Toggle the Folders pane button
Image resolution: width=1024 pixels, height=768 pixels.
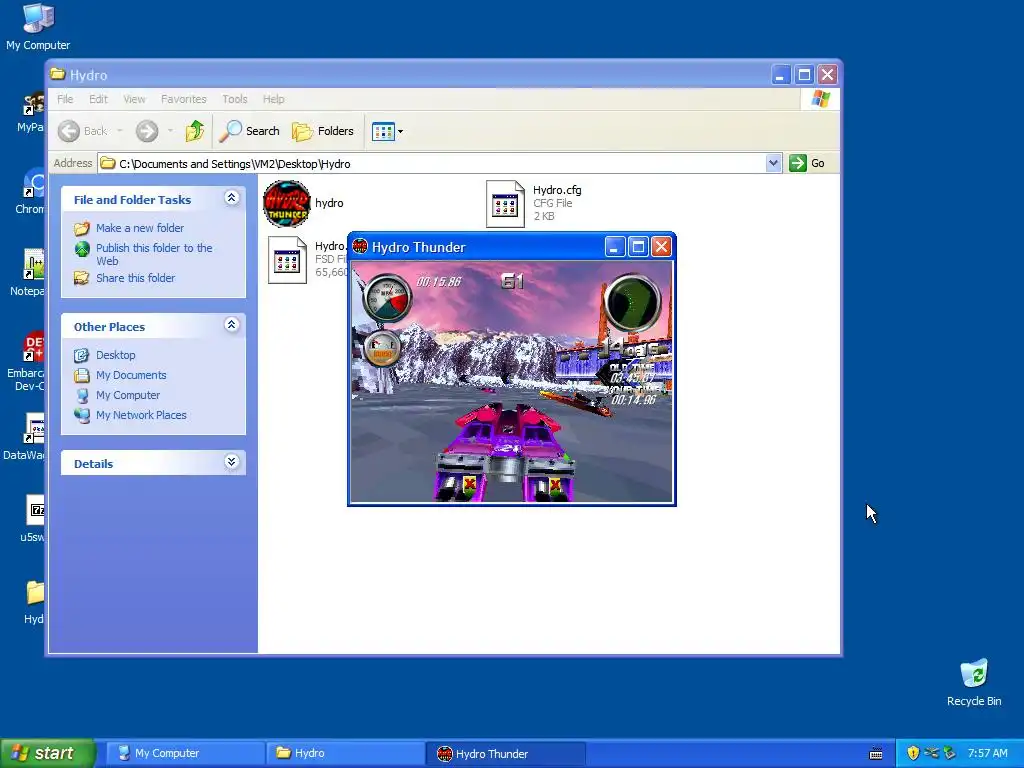[323, 131]
